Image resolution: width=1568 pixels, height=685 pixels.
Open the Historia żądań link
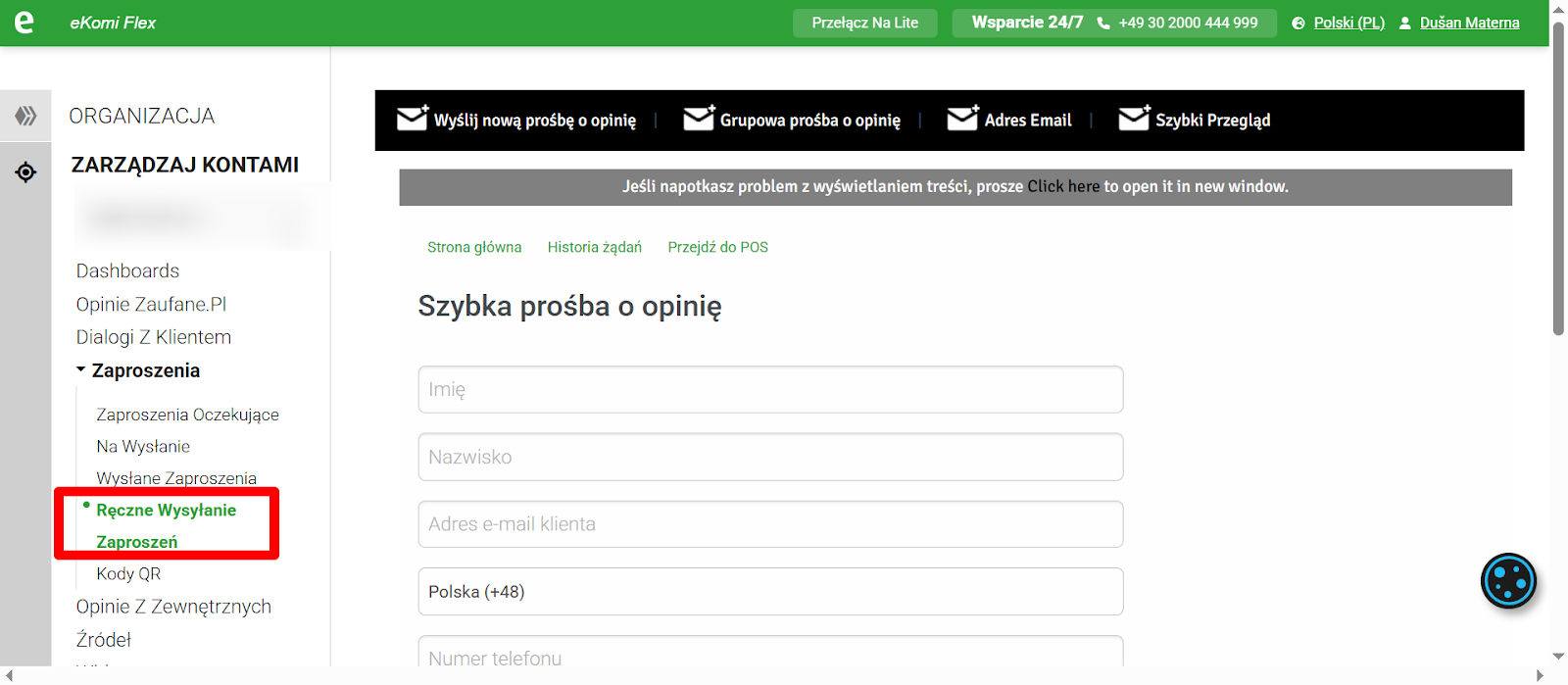pos(594,247)
